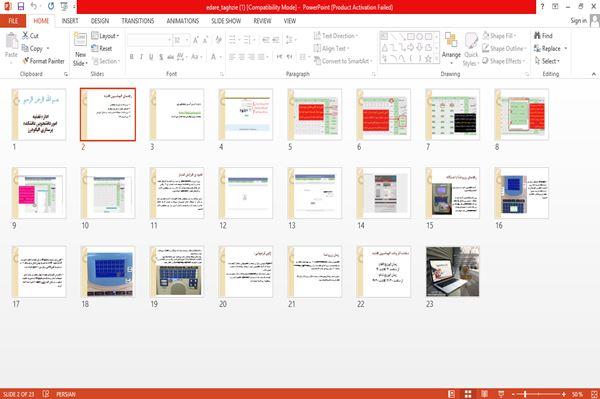Open the TRANSITIONS ribbon tab
The width and height of the screenshot is (600, 399).
pos(138,21)
